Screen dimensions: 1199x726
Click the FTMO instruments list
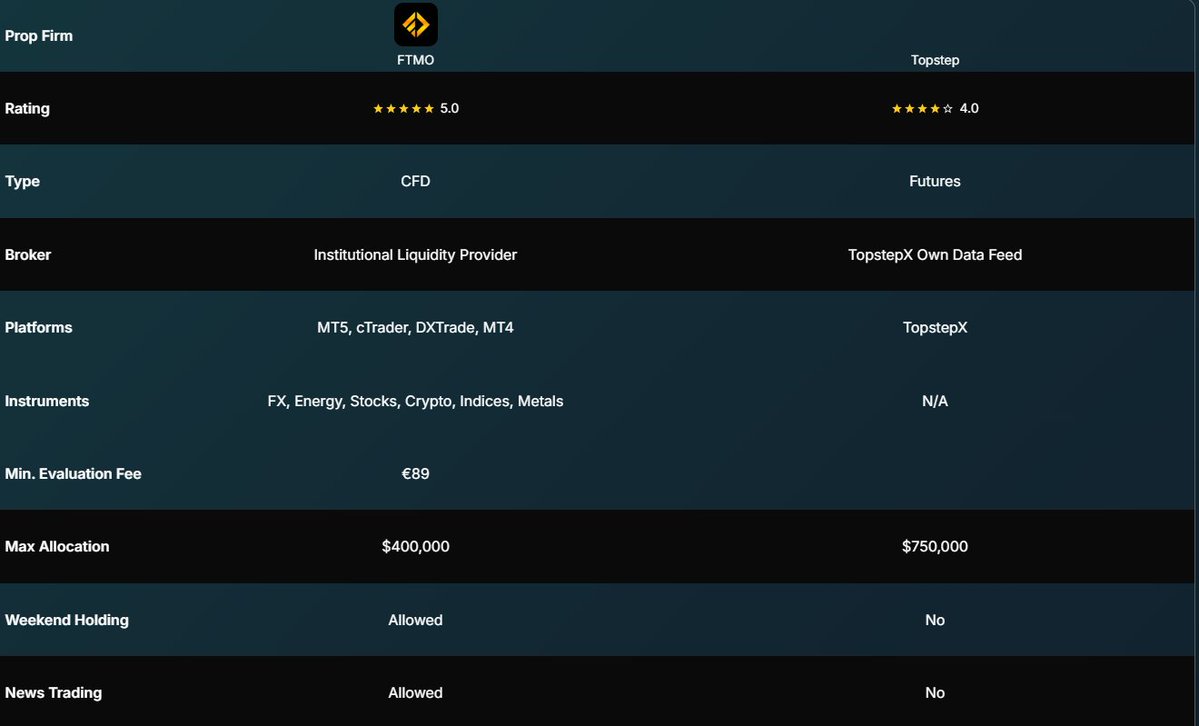tap(415, 401)
